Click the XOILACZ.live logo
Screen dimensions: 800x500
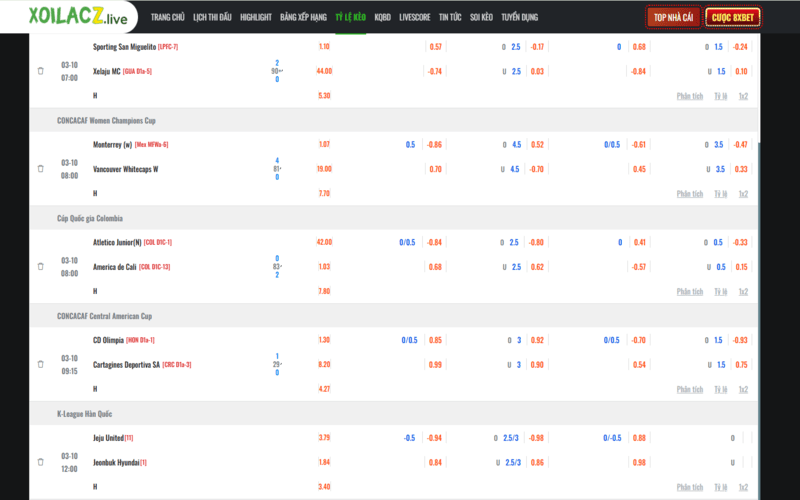[69, 17]
